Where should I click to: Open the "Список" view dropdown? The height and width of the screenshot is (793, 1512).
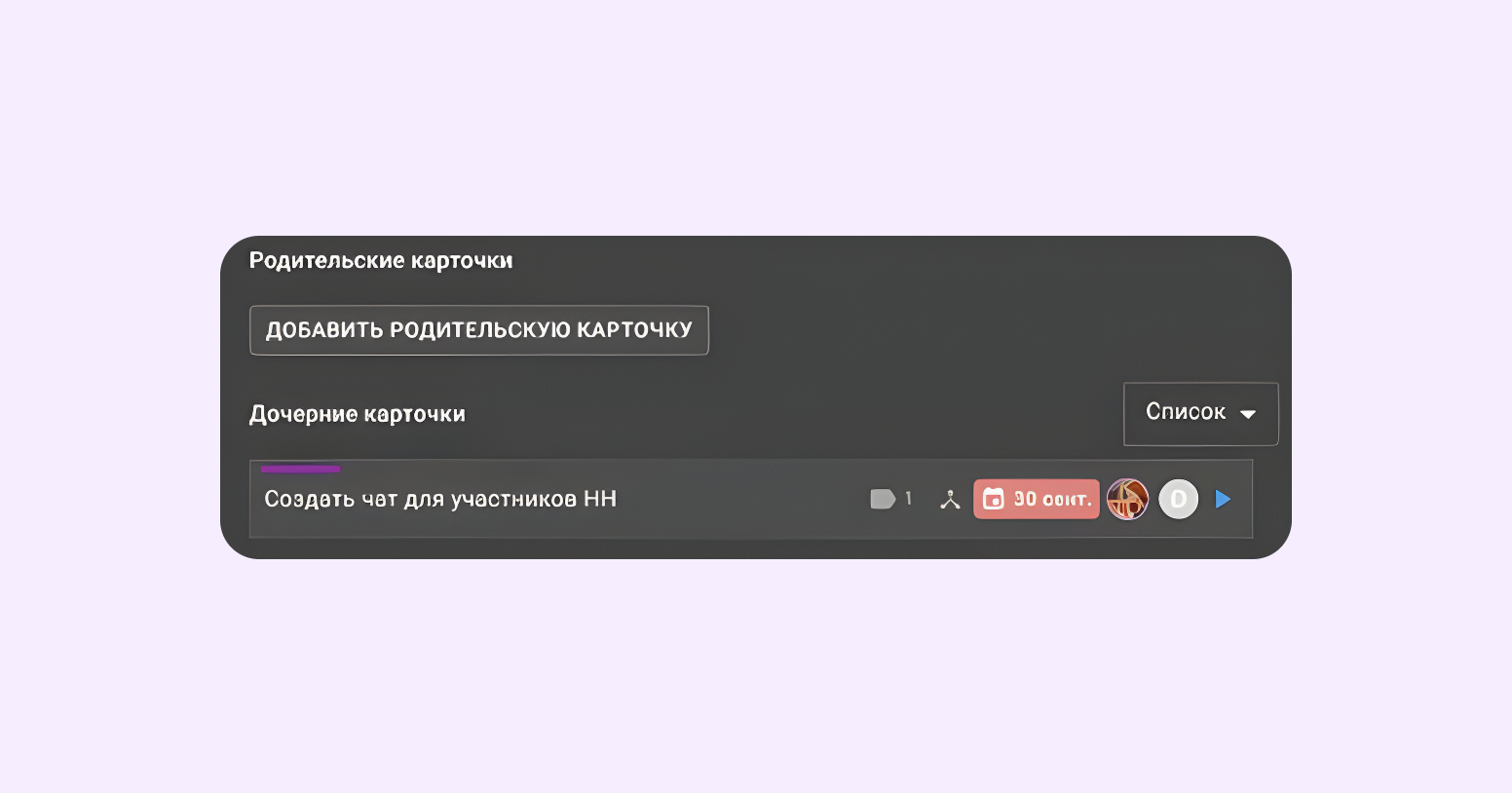point(1200,413)
